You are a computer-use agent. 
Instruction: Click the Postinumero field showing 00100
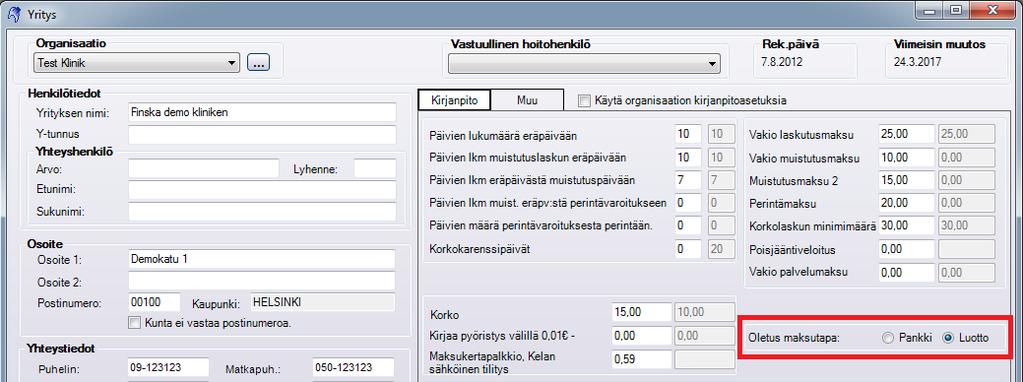click(x=154, y=302)
